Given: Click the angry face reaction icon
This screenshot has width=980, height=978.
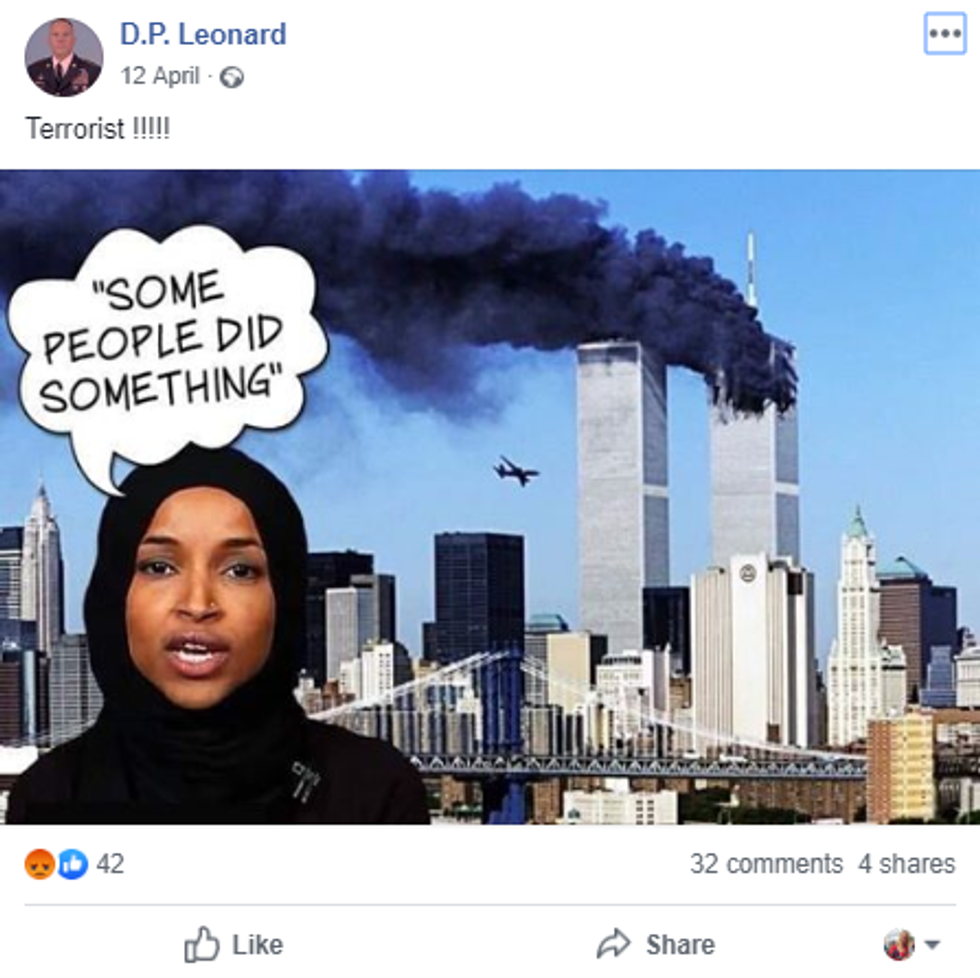Looking at the screenshot, I should click(x=39, y=864).
